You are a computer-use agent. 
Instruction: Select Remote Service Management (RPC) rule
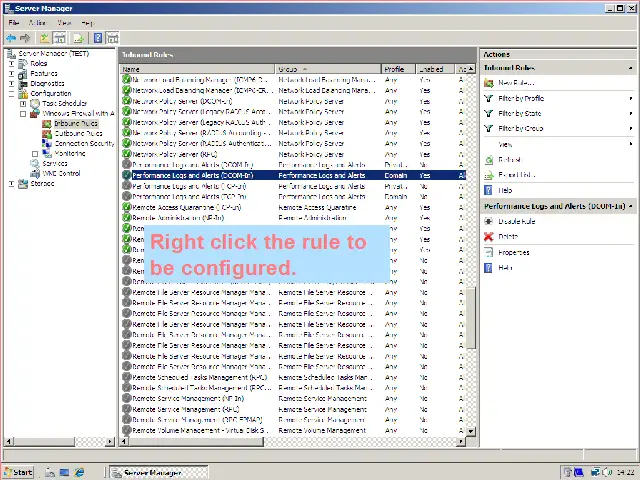pyautogui.click(x=293, y=409)
